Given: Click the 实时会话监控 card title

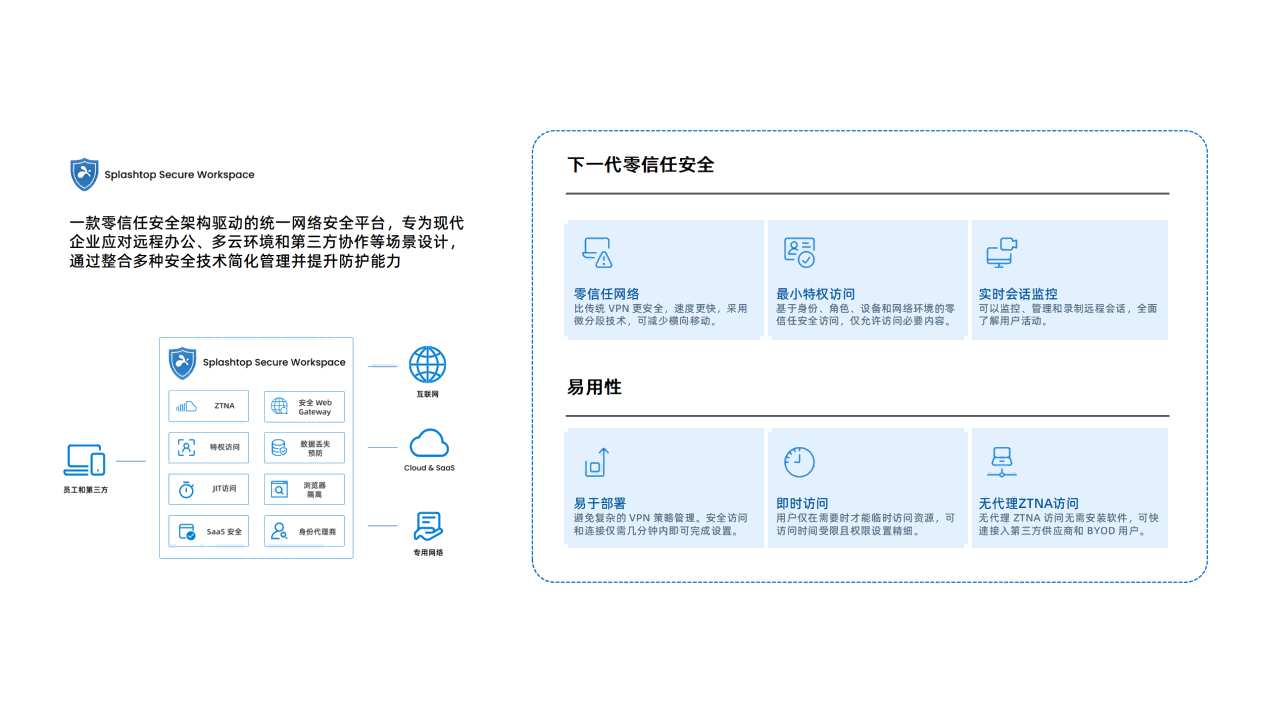Looking at the screenshot, I should pos(1018,294).
